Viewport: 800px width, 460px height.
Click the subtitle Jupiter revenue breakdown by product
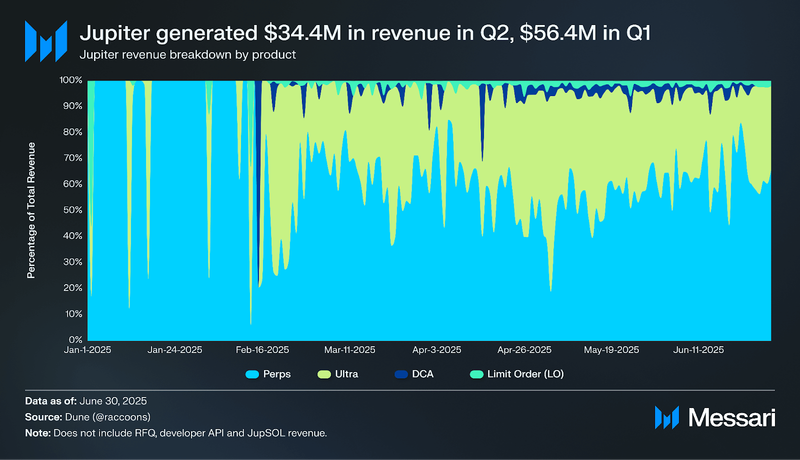click(188, 55)
